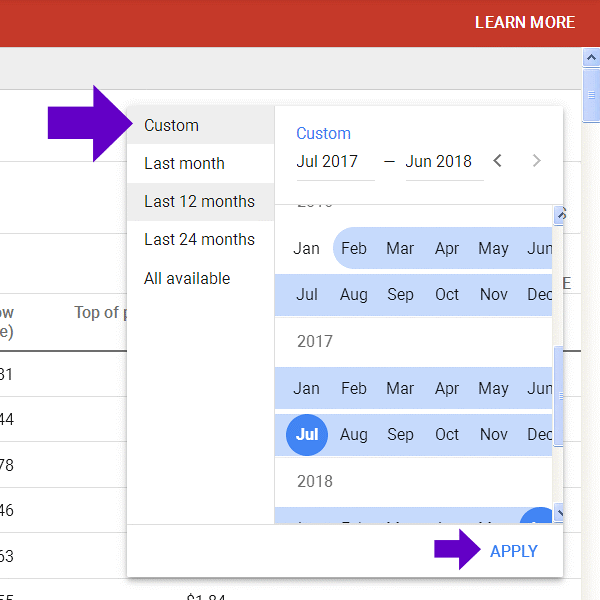This screenshot has width=600, height=600.
Task: Click the previous period left chevron
Action: (x=498, y=161)
